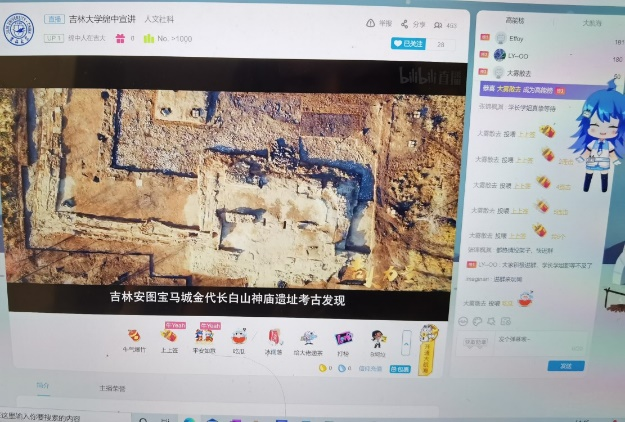The image size is (625, 422).
Task: Open the 主播荣誉 tab
Action: tap(112, 387)
